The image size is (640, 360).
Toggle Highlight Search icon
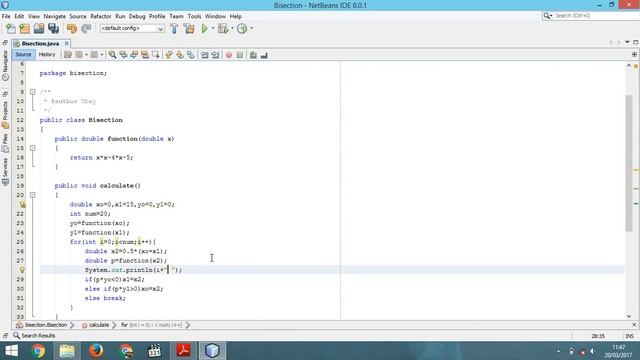pos(145,55)
